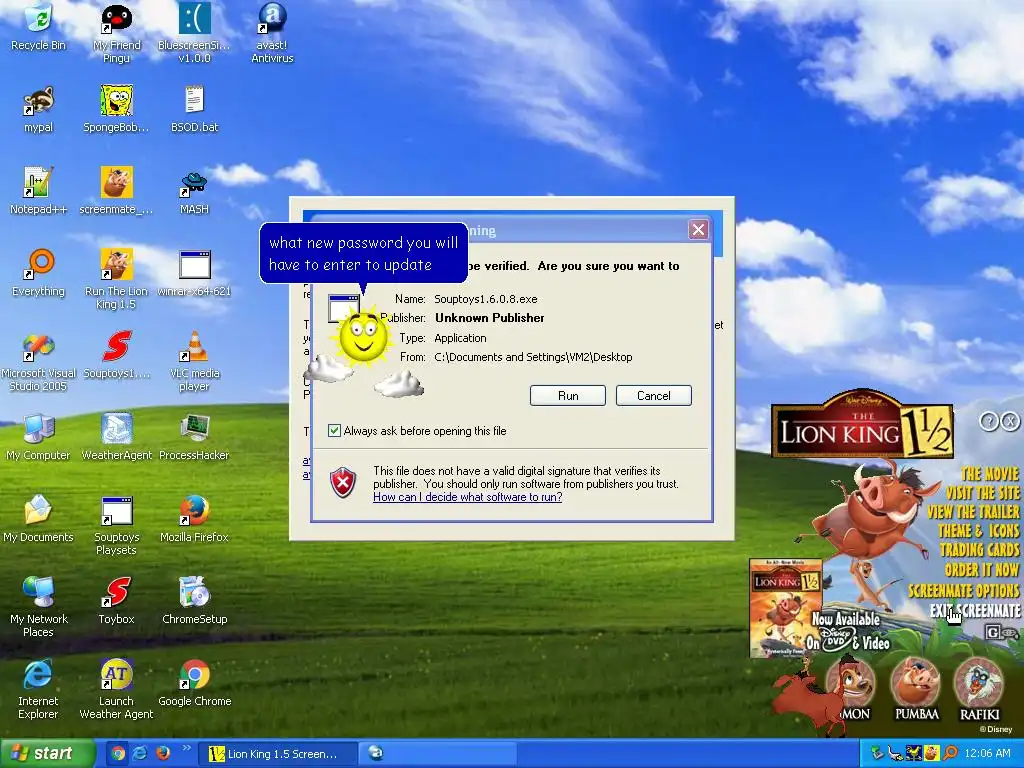The width and height of the screenshot is (1024, 768).
Task: Launch Chrome from the quick launch bar
Action: tap(118, 753)
